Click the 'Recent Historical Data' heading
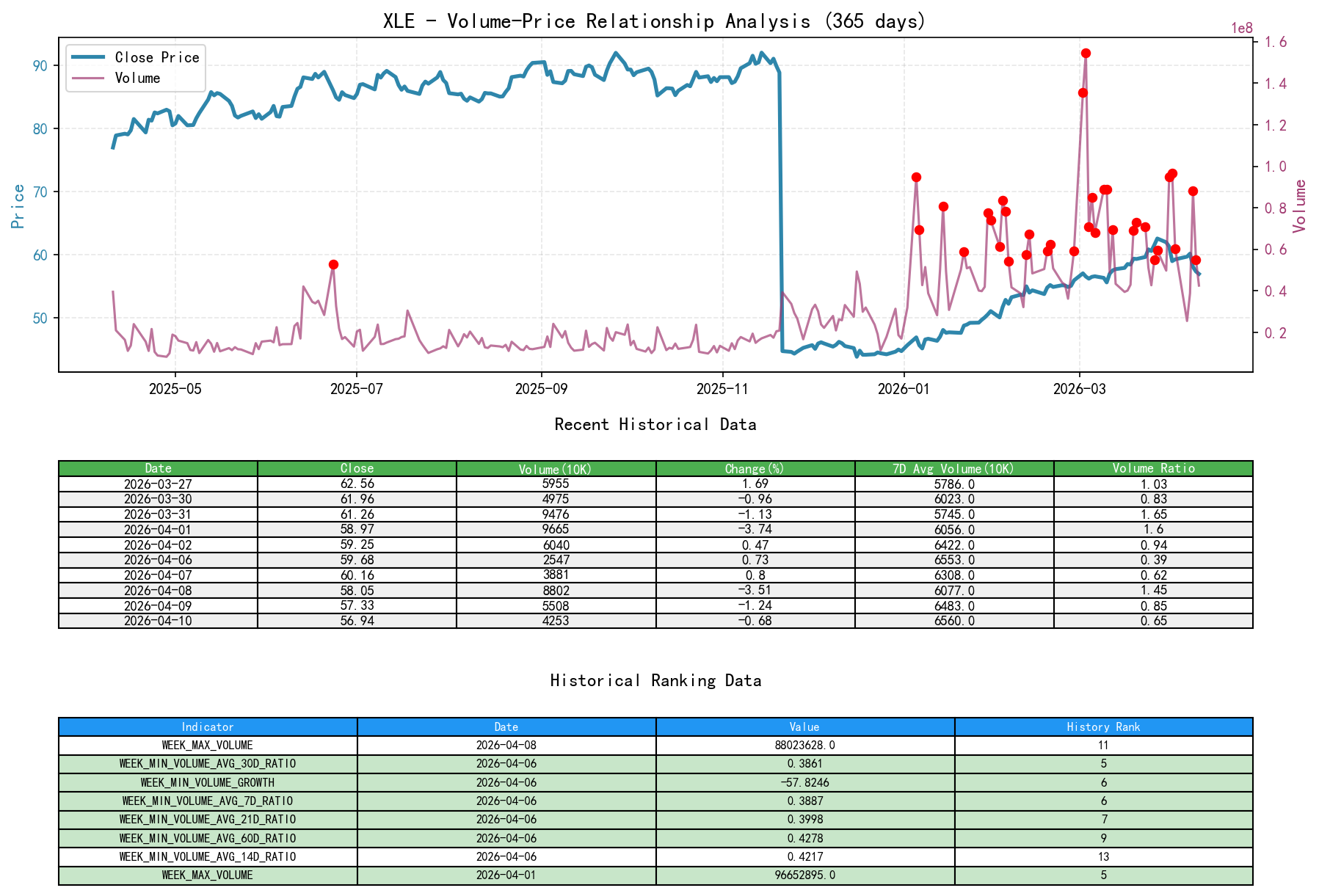The width and height of the screenshot is (1319, 896). point(655,425)
